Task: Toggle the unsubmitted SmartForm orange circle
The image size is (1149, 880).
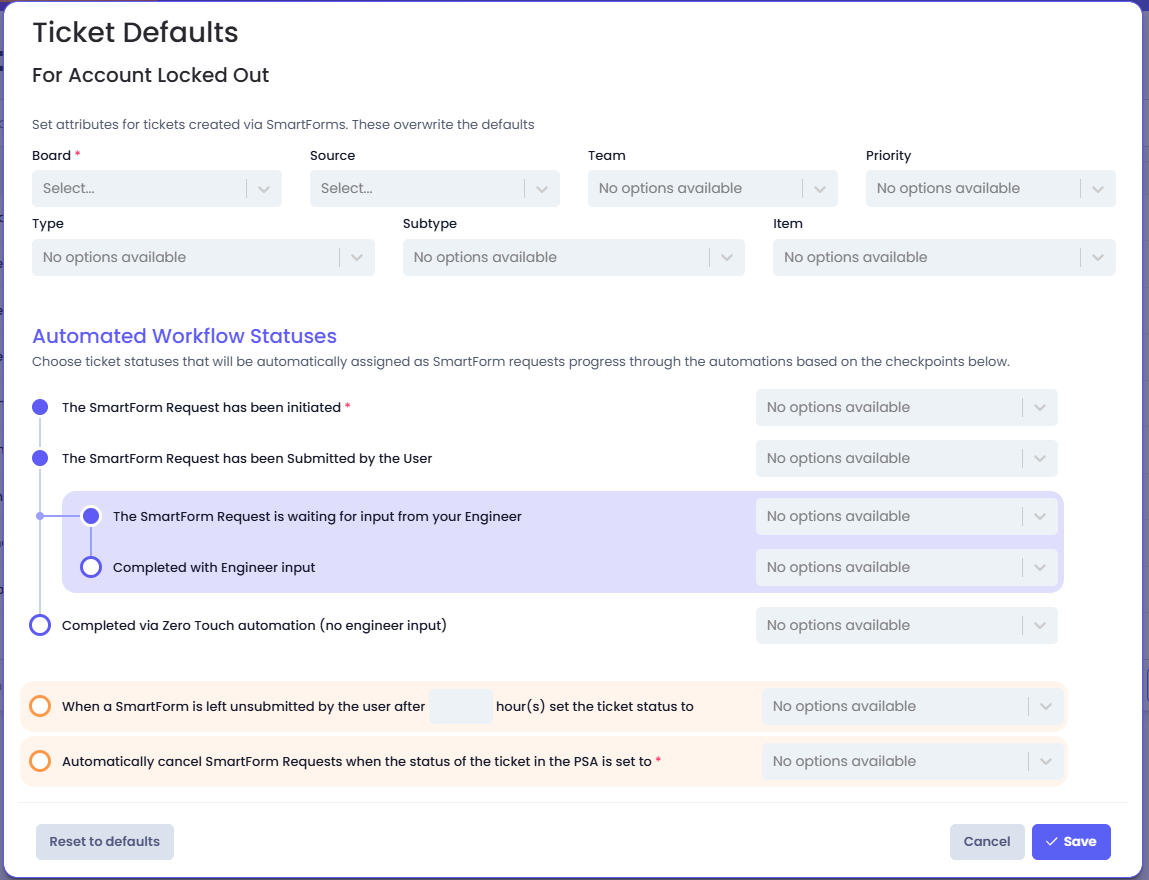Action: coord(40,706)
